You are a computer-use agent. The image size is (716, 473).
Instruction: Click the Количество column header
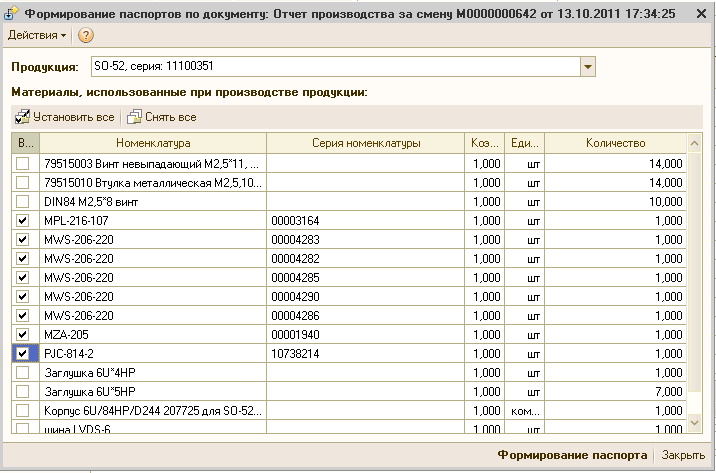click(x=616, y=143)
